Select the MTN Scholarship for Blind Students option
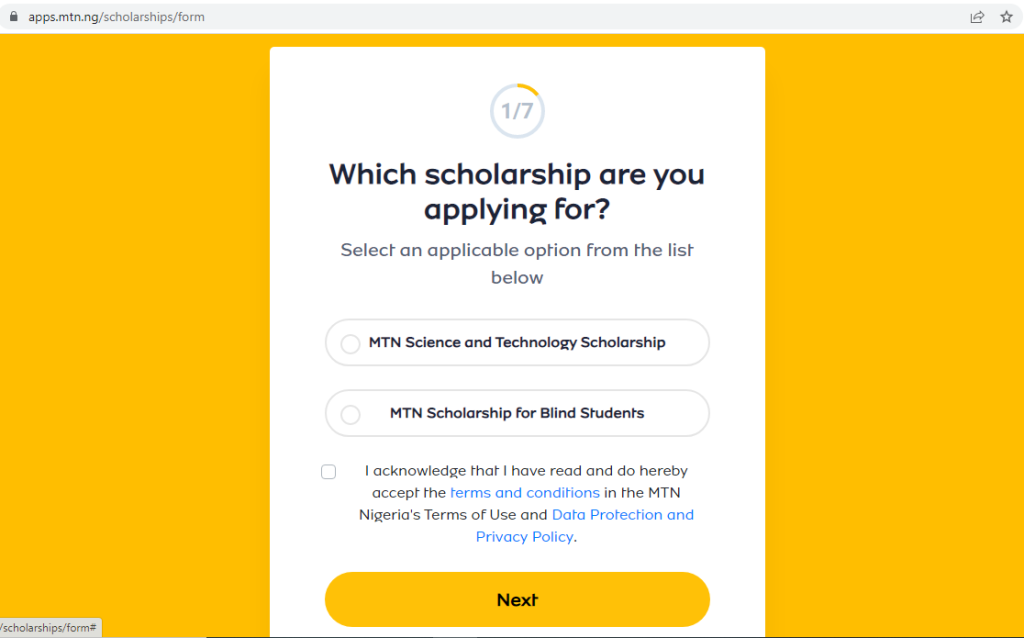 coord(350,413)
